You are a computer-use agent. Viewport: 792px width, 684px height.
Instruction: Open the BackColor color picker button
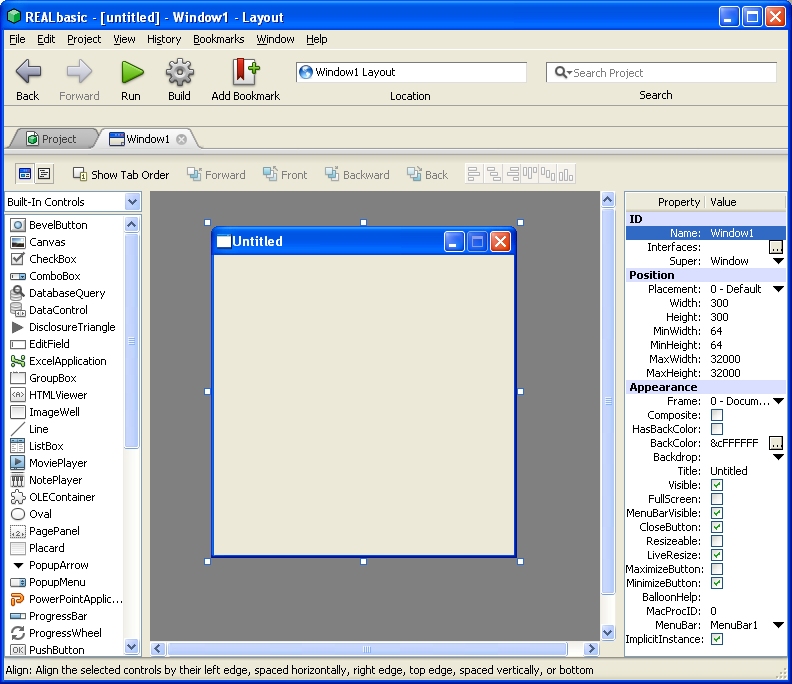point(776,443)
